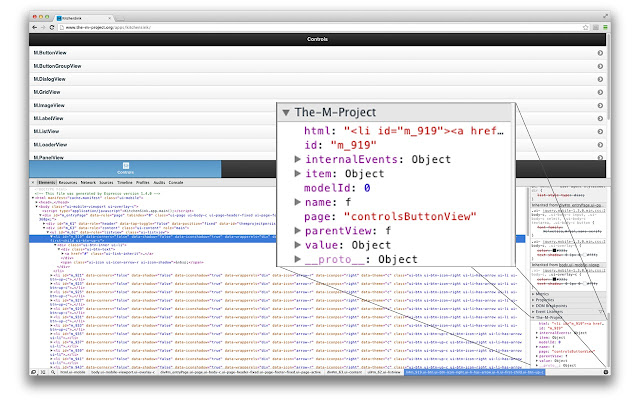This screenshot has height=400, width=640.
Task: Switch to the Network DevTools tab
Action: (x=88, y=182)
